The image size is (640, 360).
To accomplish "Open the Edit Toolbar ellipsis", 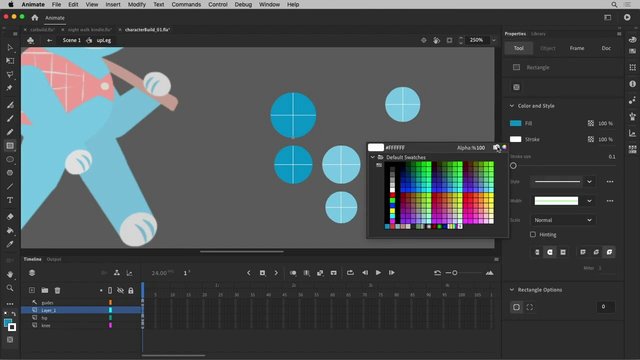I will click(x=10, y=304).
